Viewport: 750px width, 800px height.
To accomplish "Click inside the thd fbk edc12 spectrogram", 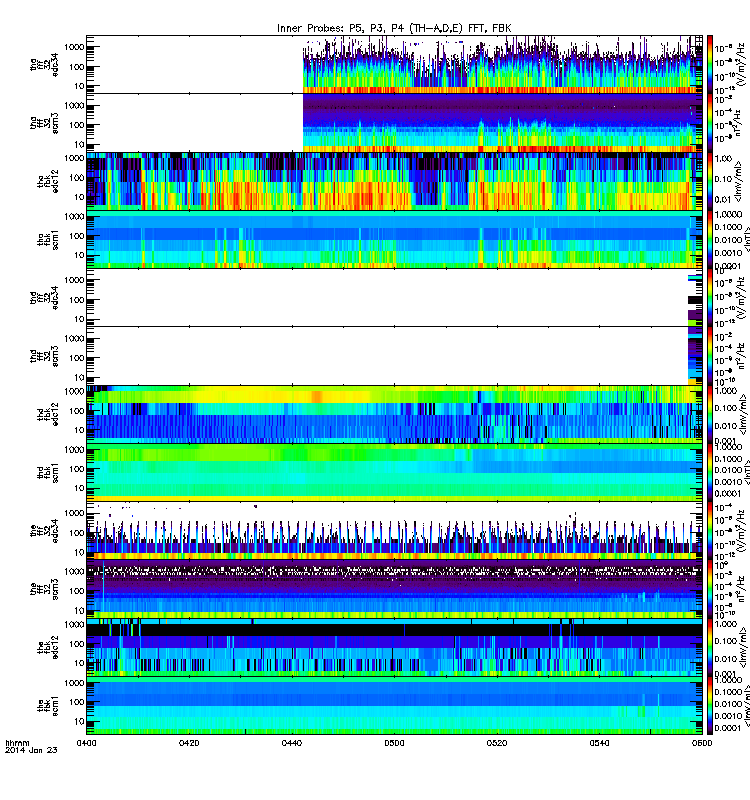I will pyautogui.click(x=394, y=414).
